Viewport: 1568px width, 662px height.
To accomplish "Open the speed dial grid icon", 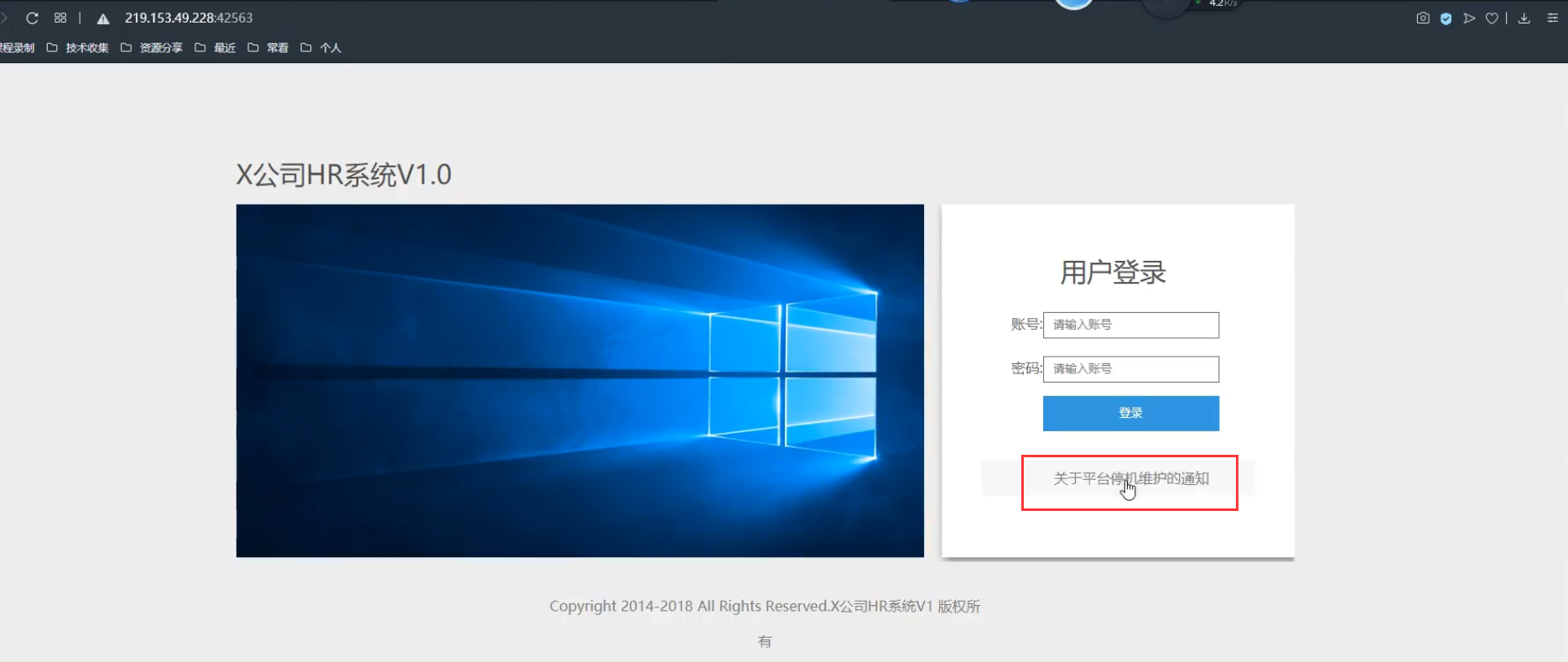I will [60, 18].
